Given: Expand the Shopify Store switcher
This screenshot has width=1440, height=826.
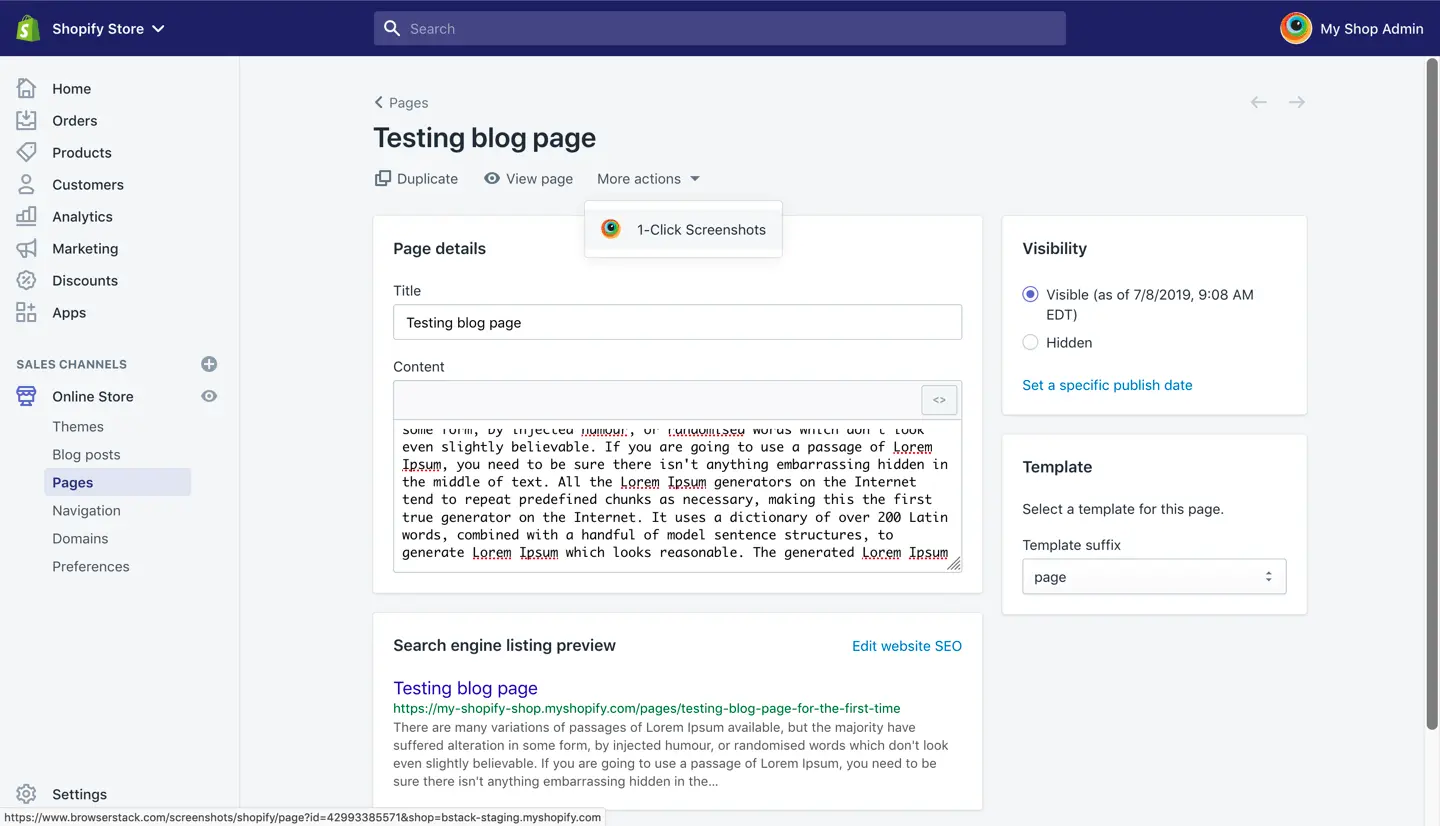Looking at the screenshot, I should (x=107, y=29).
